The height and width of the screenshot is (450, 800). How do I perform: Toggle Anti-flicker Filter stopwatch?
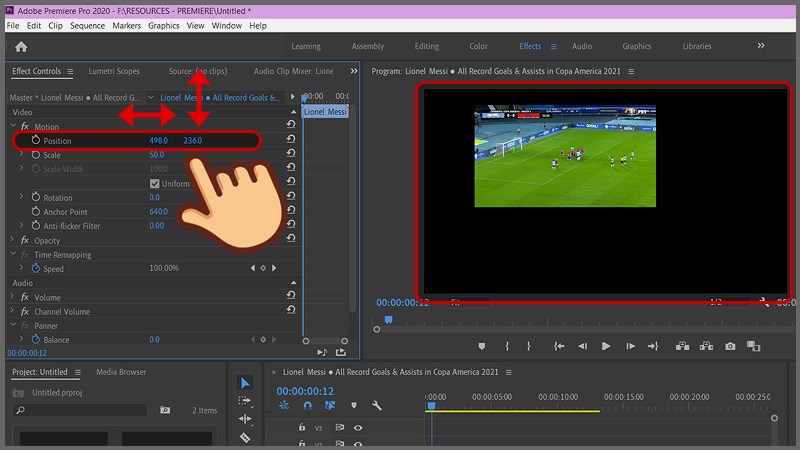[x=35, y=225]
